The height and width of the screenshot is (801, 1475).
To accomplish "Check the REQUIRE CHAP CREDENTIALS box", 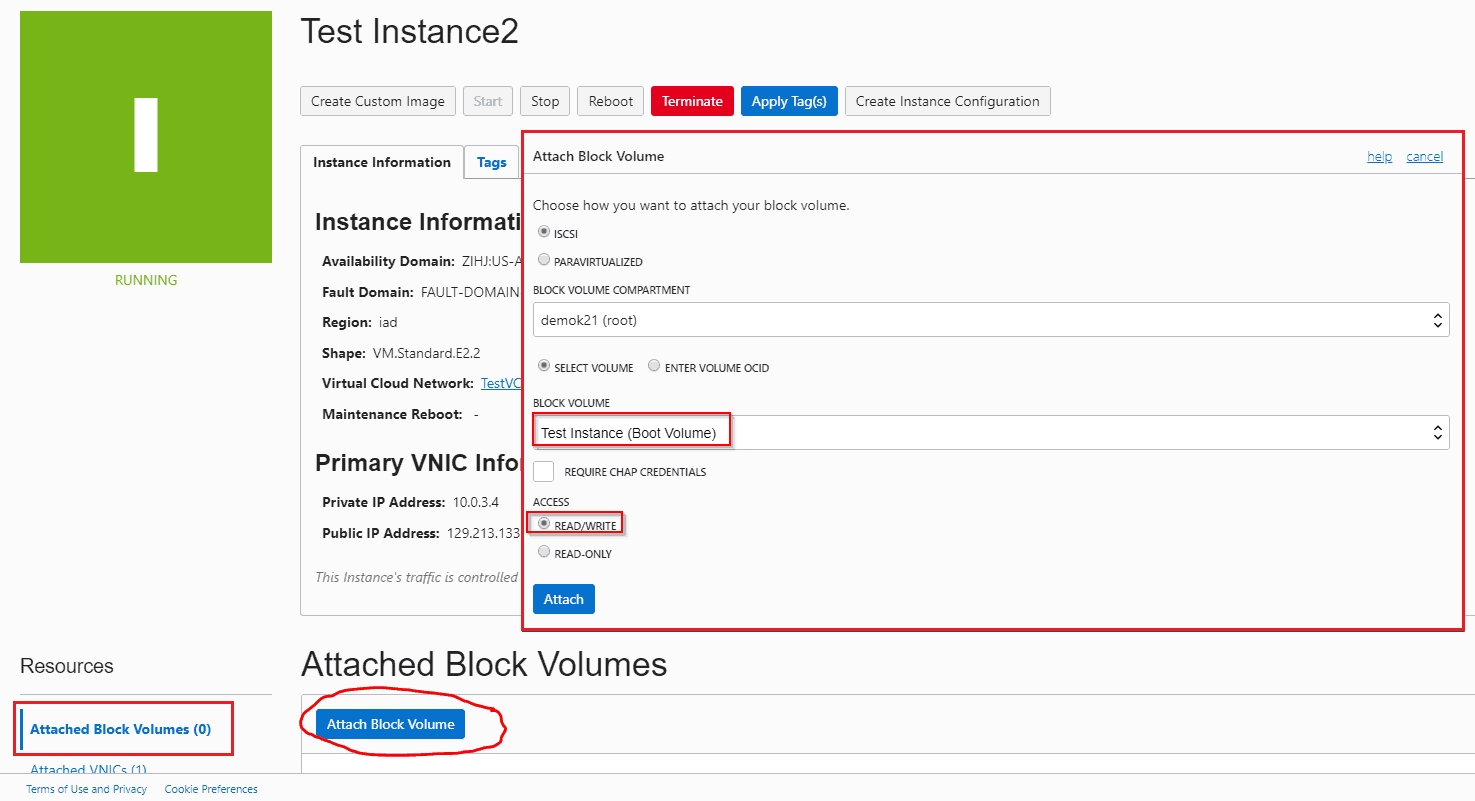I will tap(543, 470).
